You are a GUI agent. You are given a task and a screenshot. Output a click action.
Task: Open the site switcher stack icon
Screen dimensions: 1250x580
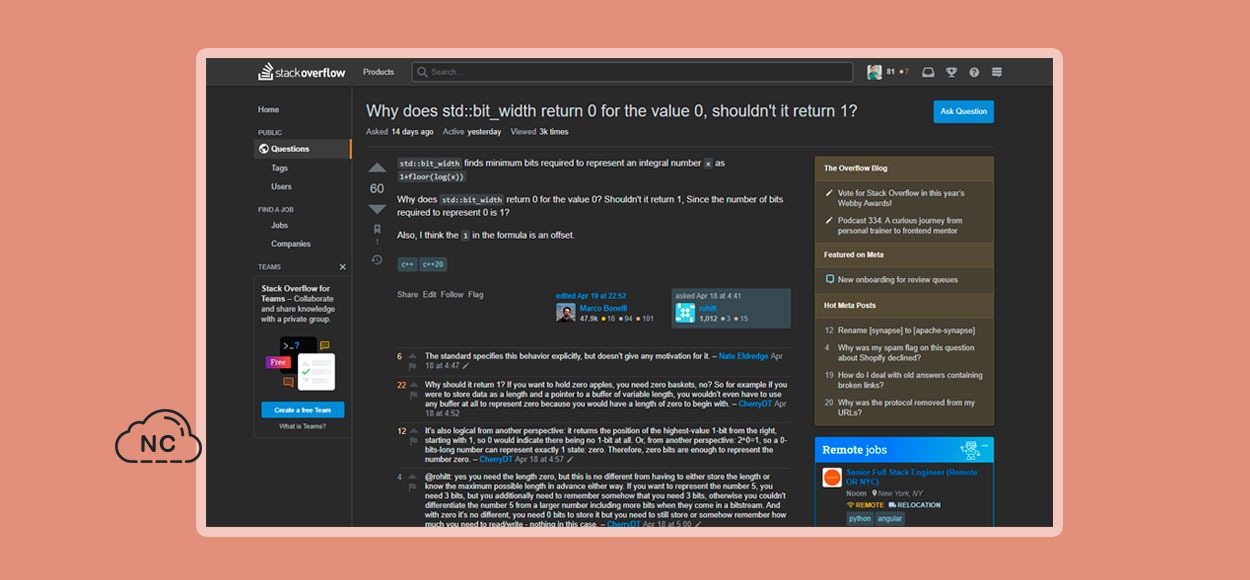point(996,72)
